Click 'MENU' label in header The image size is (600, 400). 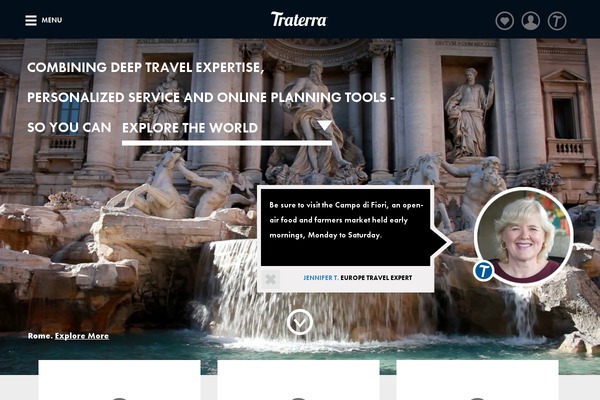52,20
